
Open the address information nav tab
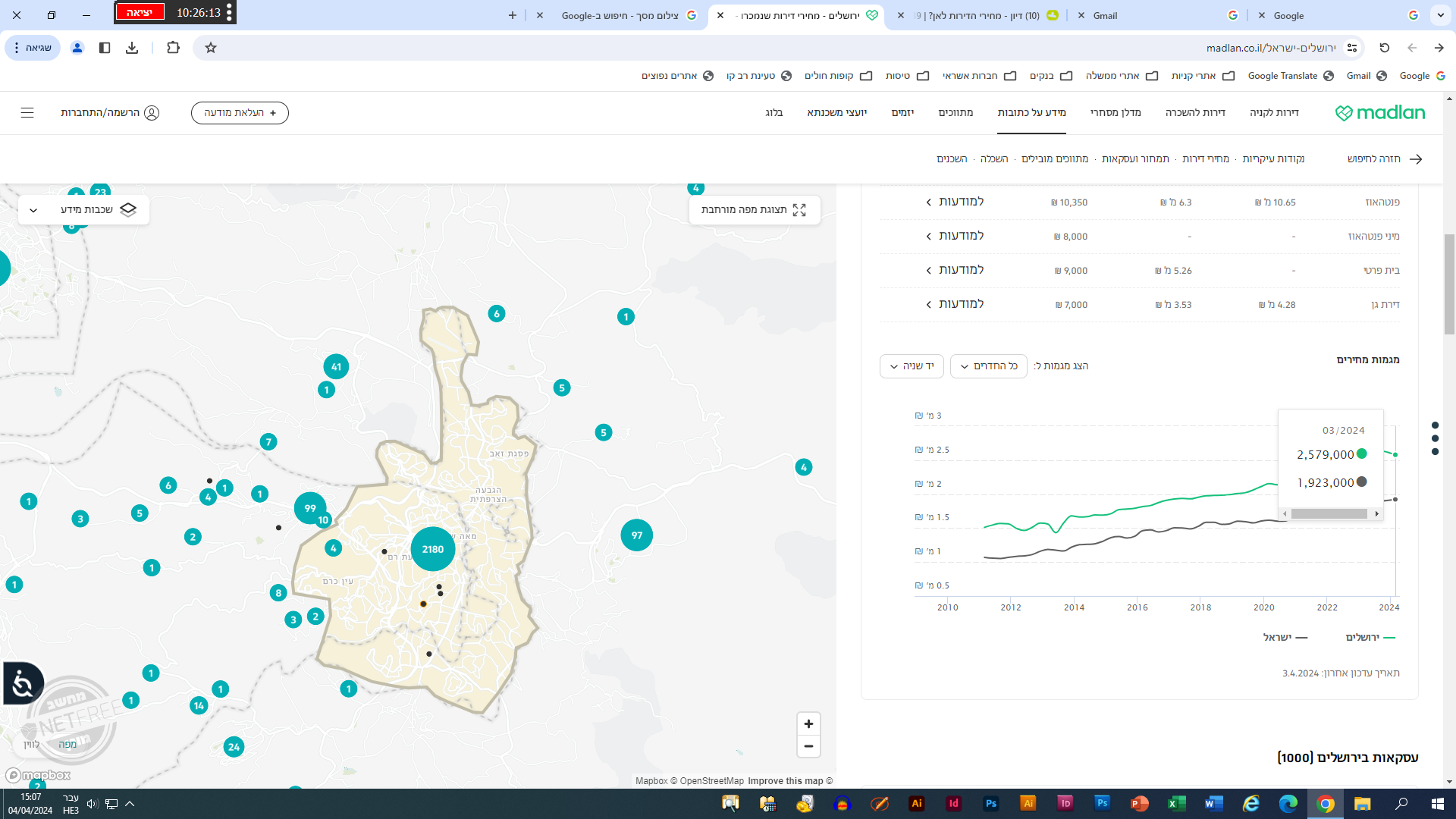(1031, 113)
